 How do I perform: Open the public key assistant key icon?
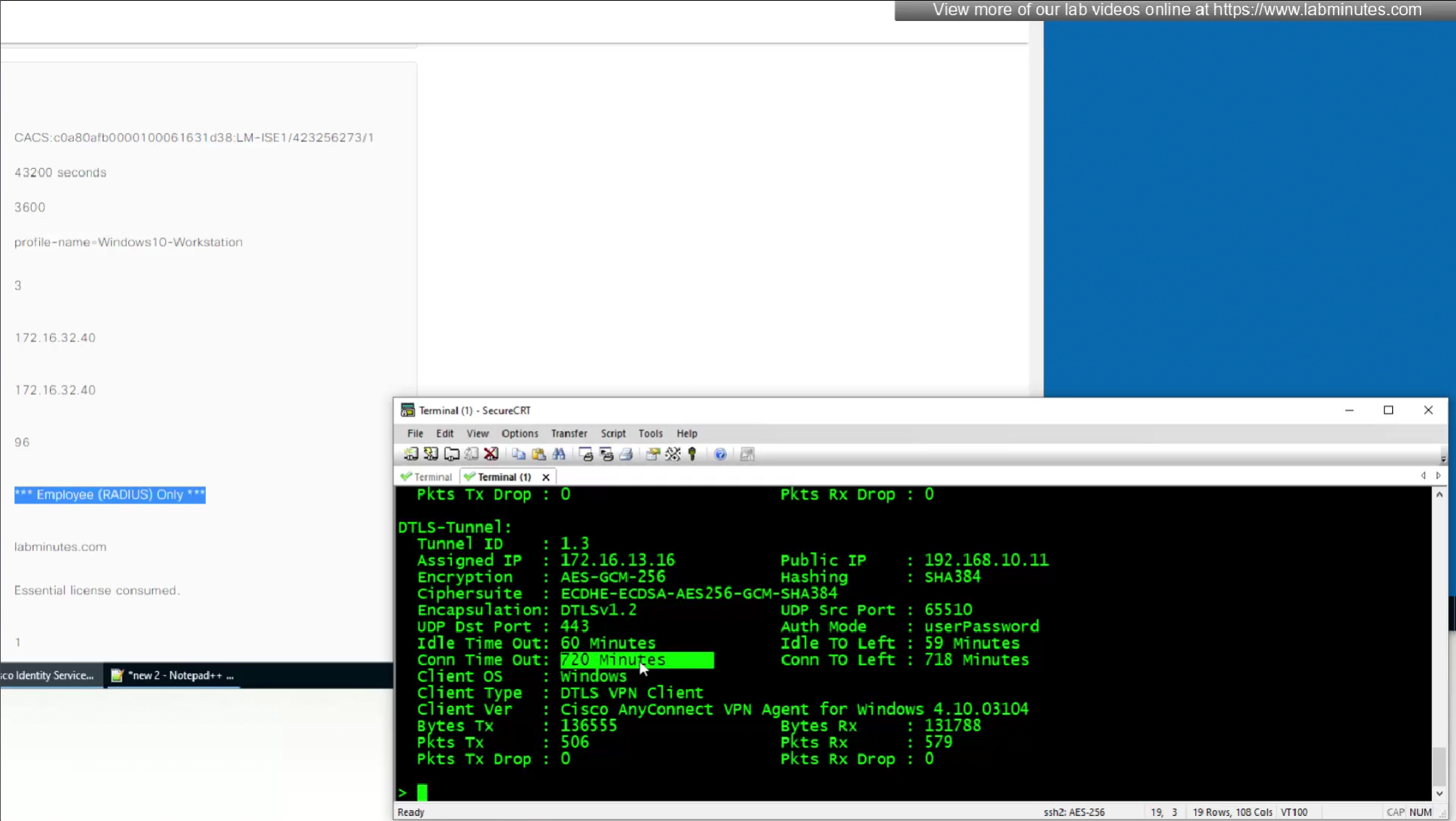(693, 454)
